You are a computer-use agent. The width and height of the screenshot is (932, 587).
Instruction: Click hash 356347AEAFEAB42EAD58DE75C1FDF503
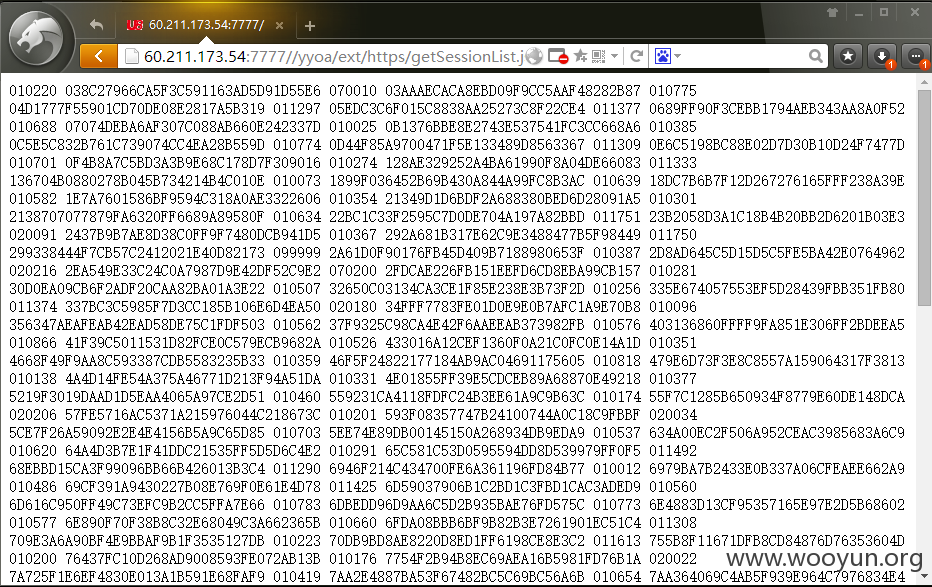137,325
